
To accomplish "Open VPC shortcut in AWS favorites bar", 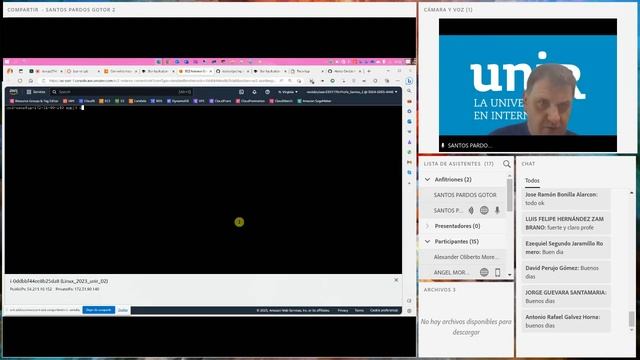I will (199, 101).
